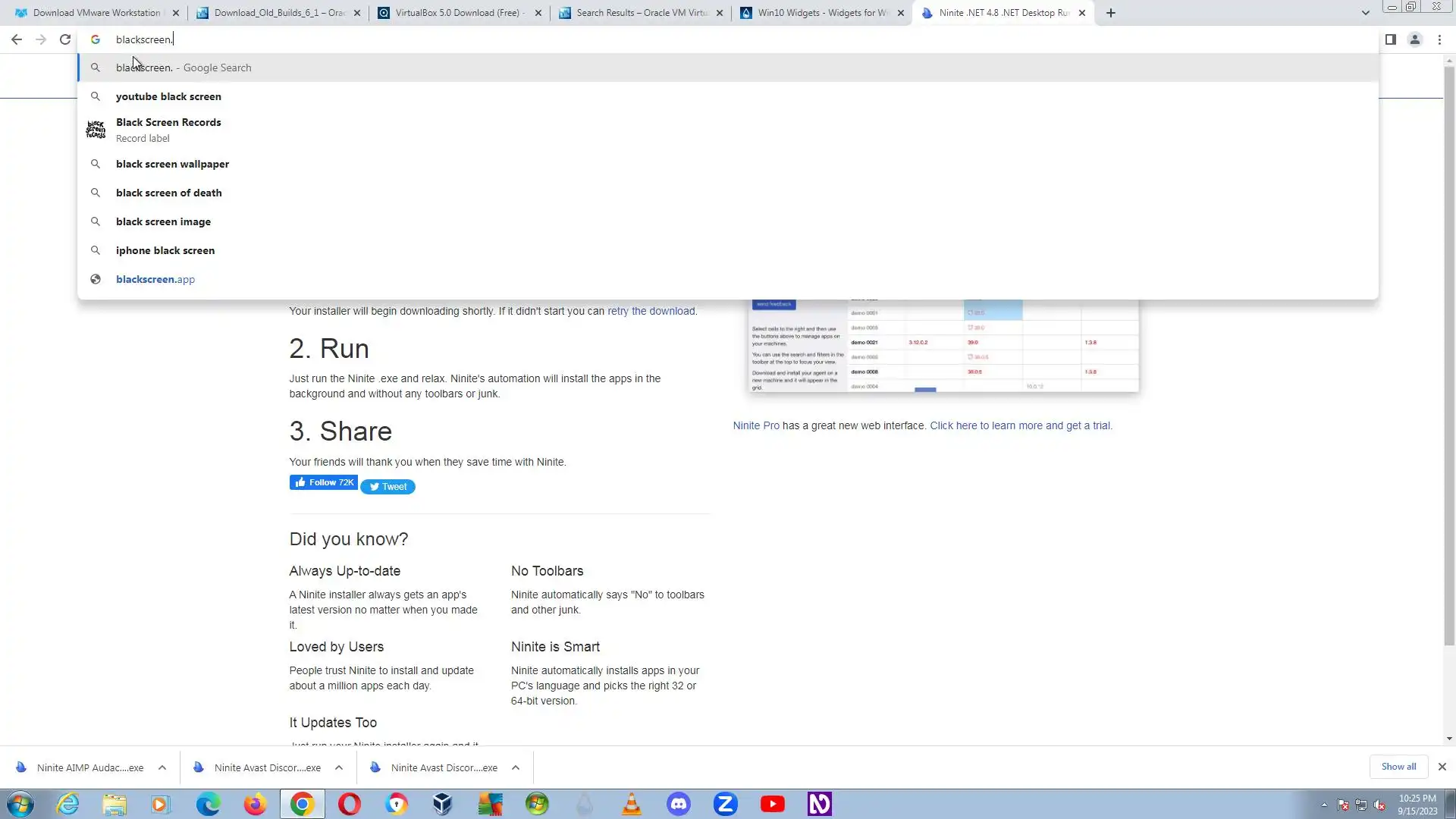1456x819 pixels.
Task: Click the Opera taskbar icon
Action: pos(349,804)
